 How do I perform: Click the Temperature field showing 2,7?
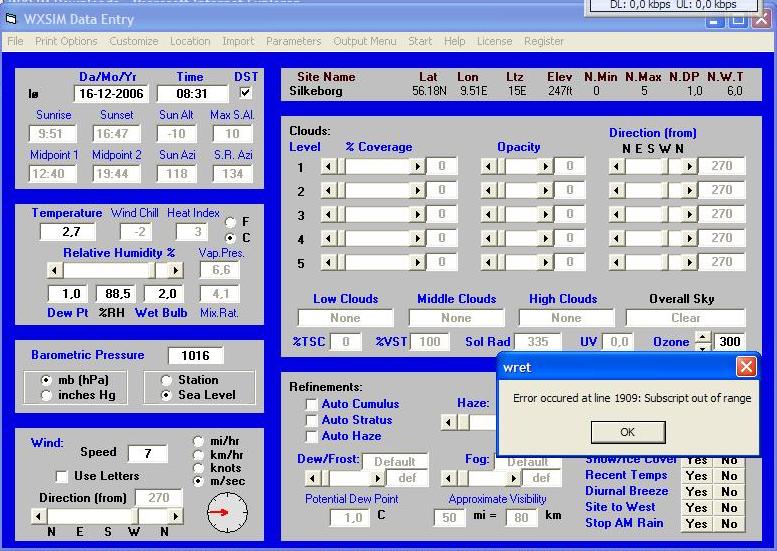pyautogui.click(x=68, y=231)
